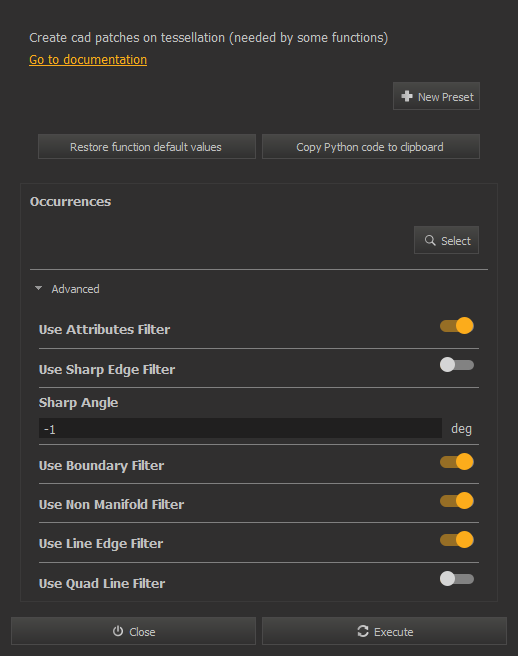Click the Advanced section label

tap(75, 289)
